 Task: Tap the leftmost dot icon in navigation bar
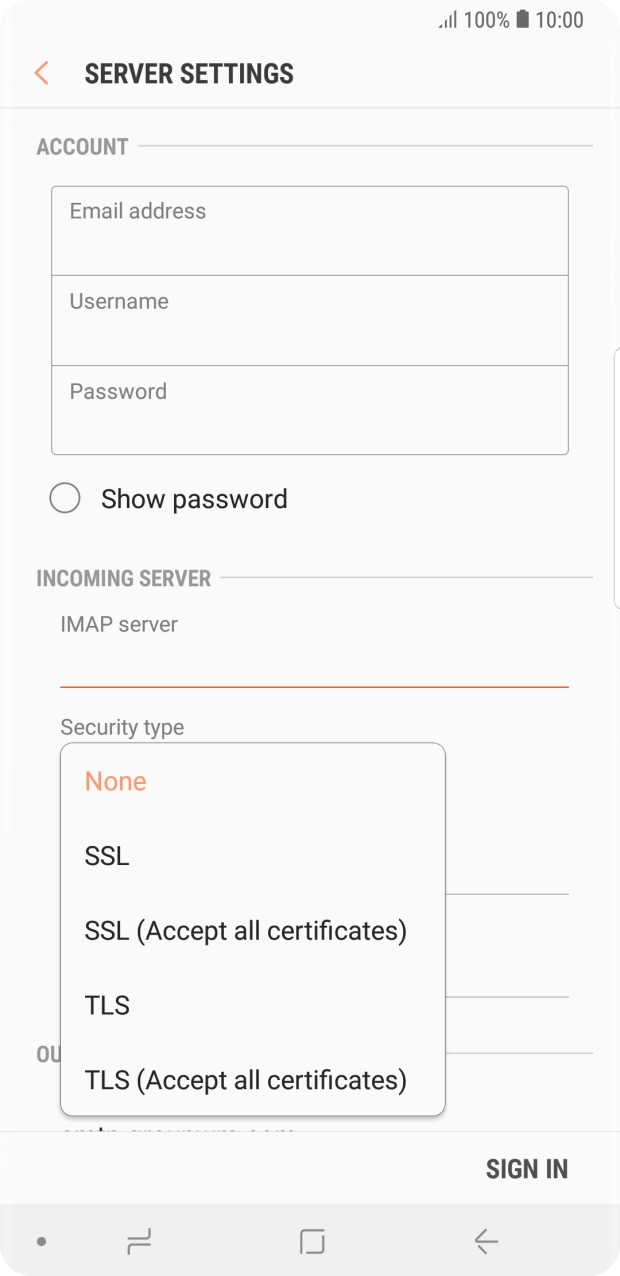pos(39,1241)
